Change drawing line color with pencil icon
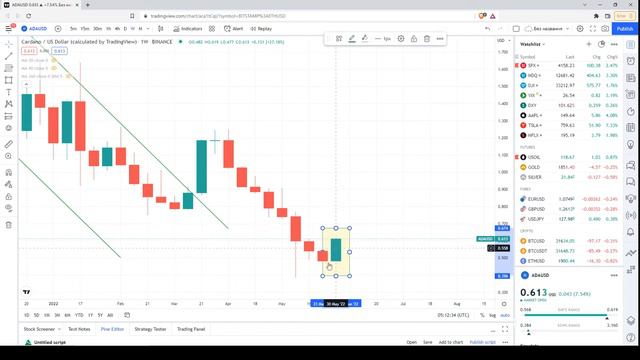The width and height of the screenshot is (640, 360). [352, 38]
